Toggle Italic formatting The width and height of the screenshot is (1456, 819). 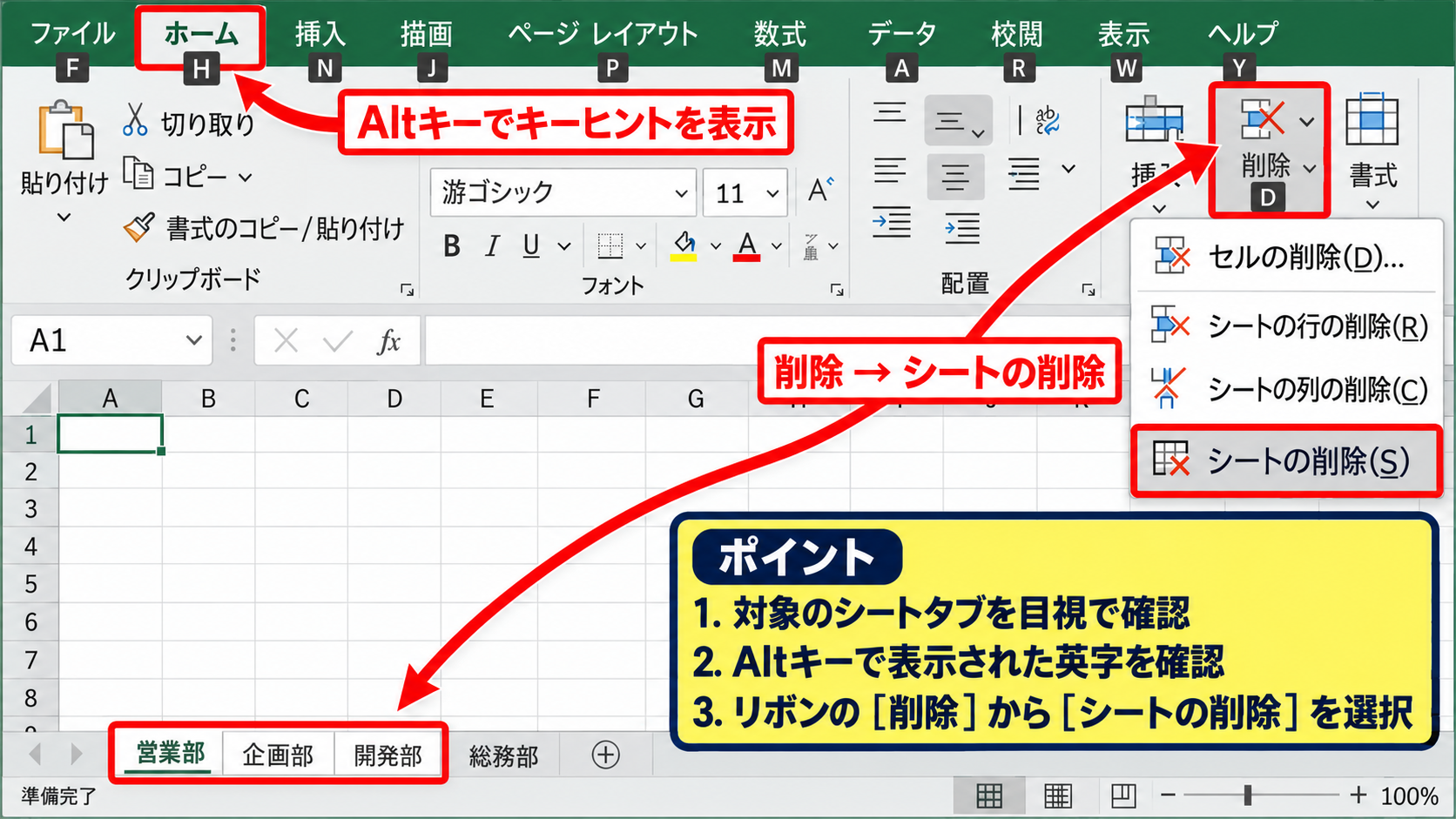pos(493,246)
